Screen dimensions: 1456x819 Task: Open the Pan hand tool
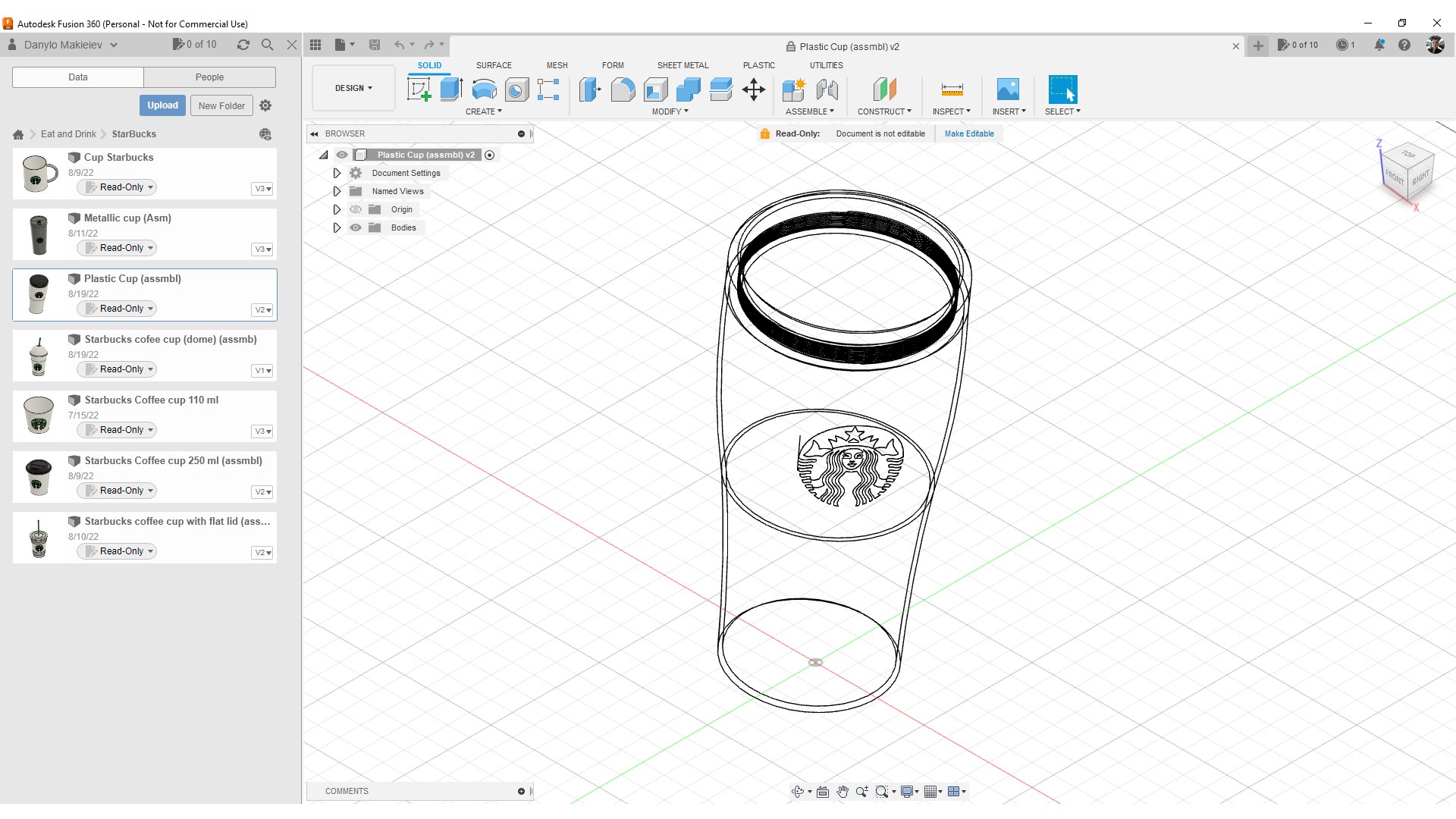click(843, 791)
